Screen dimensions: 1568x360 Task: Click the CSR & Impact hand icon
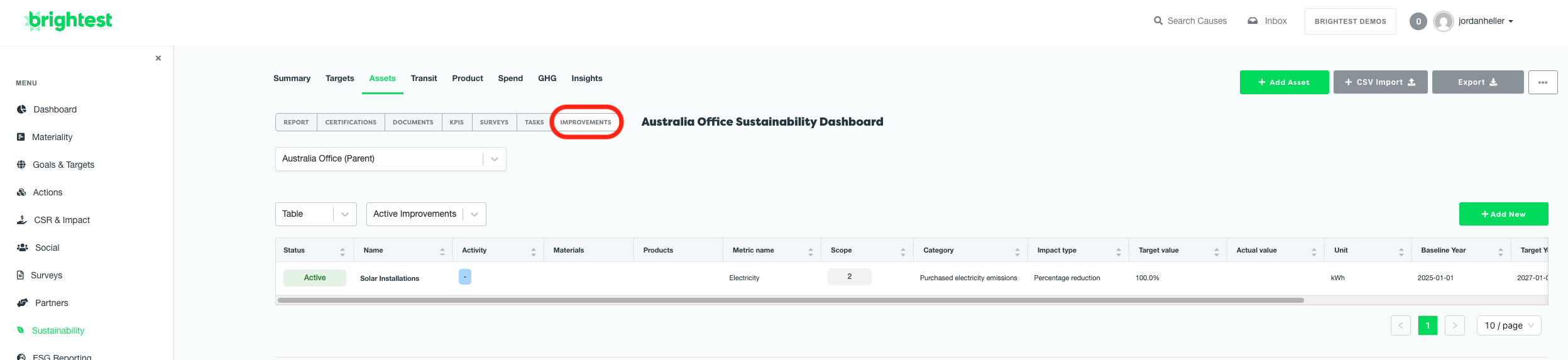pyautogui.click(x=22, y=220)
